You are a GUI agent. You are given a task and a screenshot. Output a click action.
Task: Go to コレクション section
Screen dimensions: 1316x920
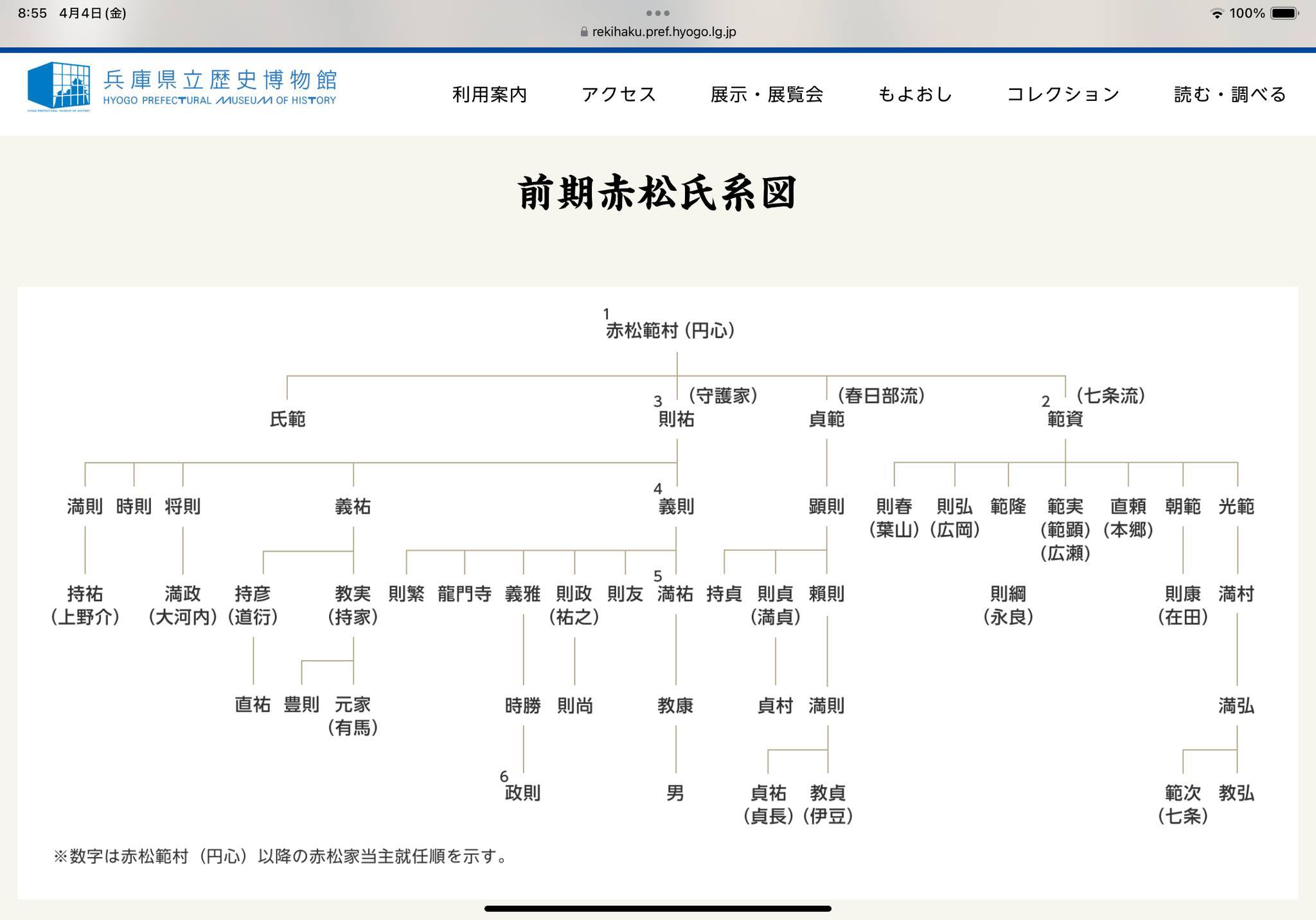1063,95
